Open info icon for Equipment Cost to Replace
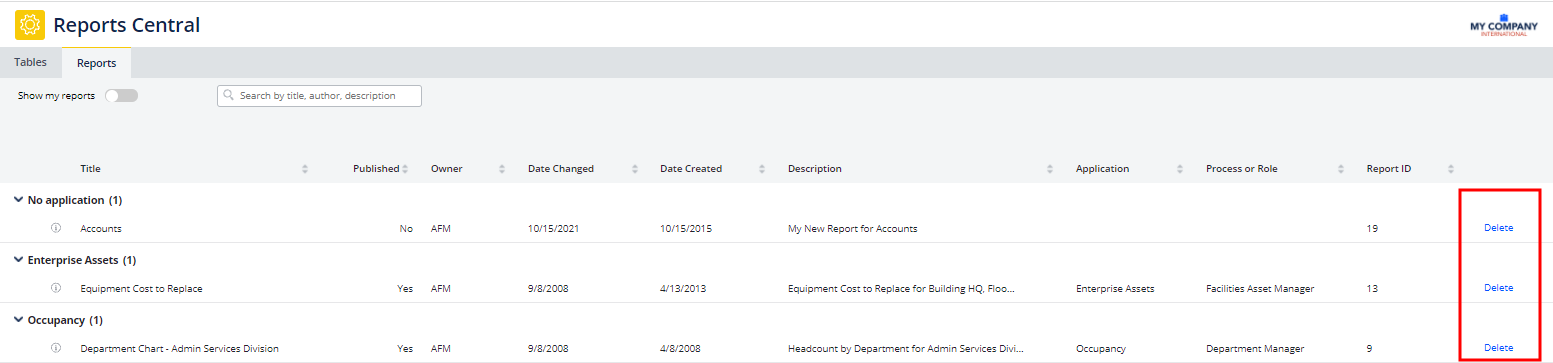Image resolution: width=1553 pixels, height=363 pixels. [56, 288]
